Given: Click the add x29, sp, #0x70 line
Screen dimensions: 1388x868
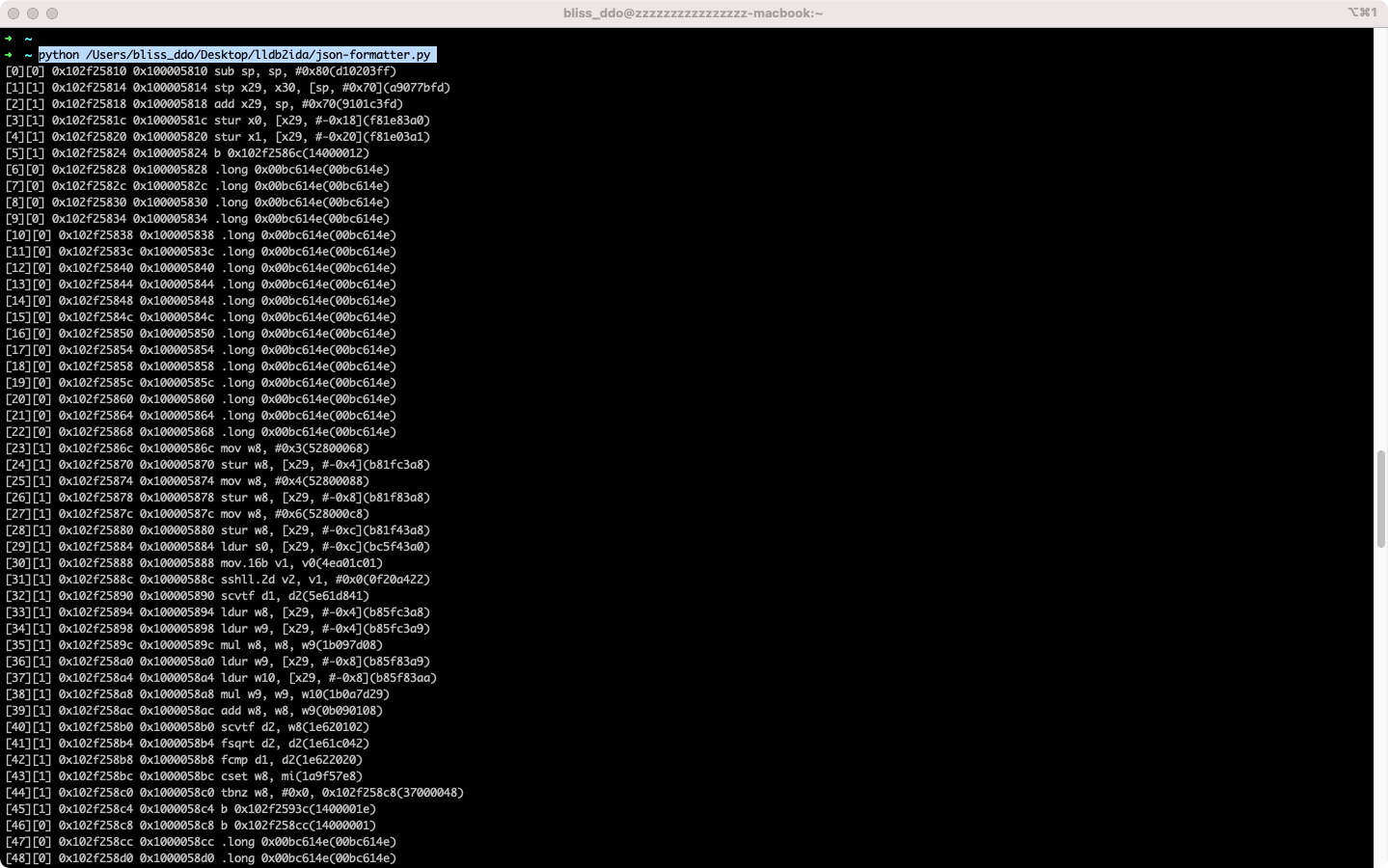Looking at the screenshot, I should pos(204,104).
